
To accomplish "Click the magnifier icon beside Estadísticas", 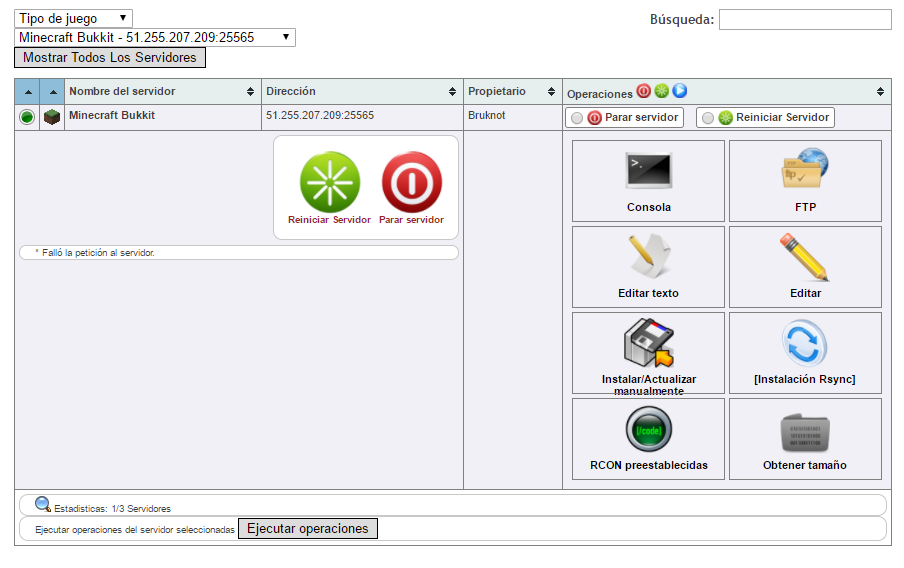I will click(x=43, y=504).
